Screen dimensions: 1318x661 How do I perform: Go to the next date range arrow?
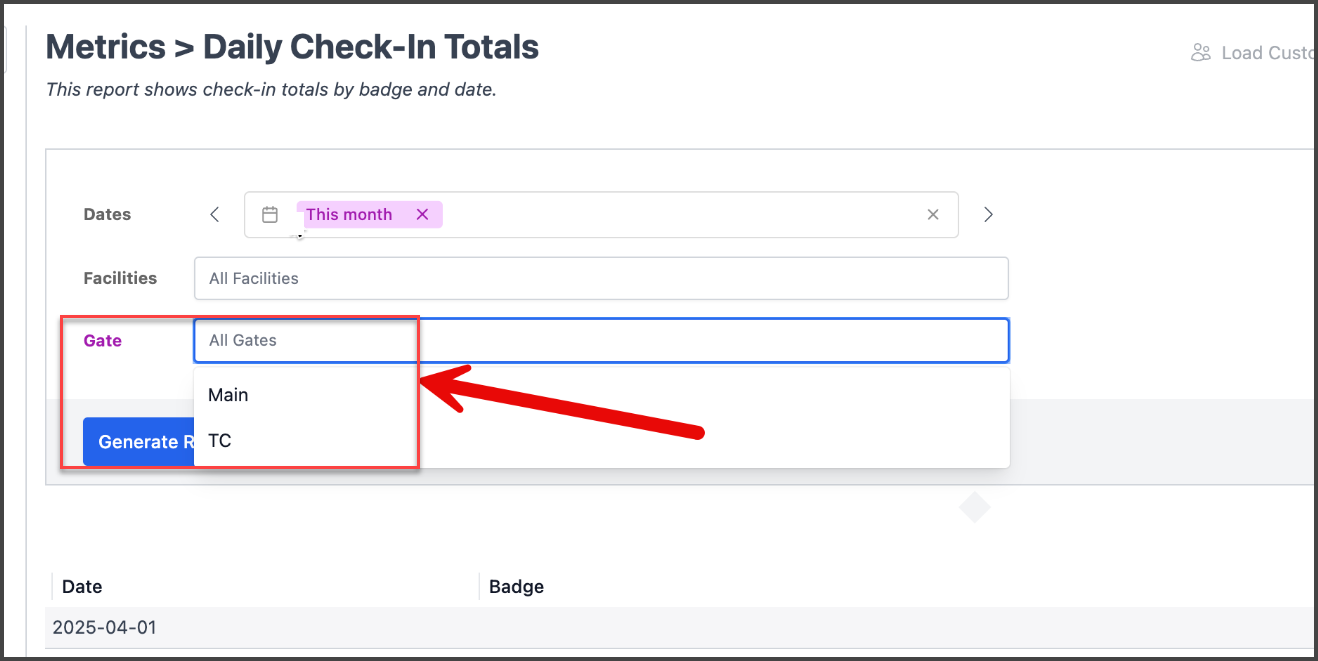click(x=988, y=214)
